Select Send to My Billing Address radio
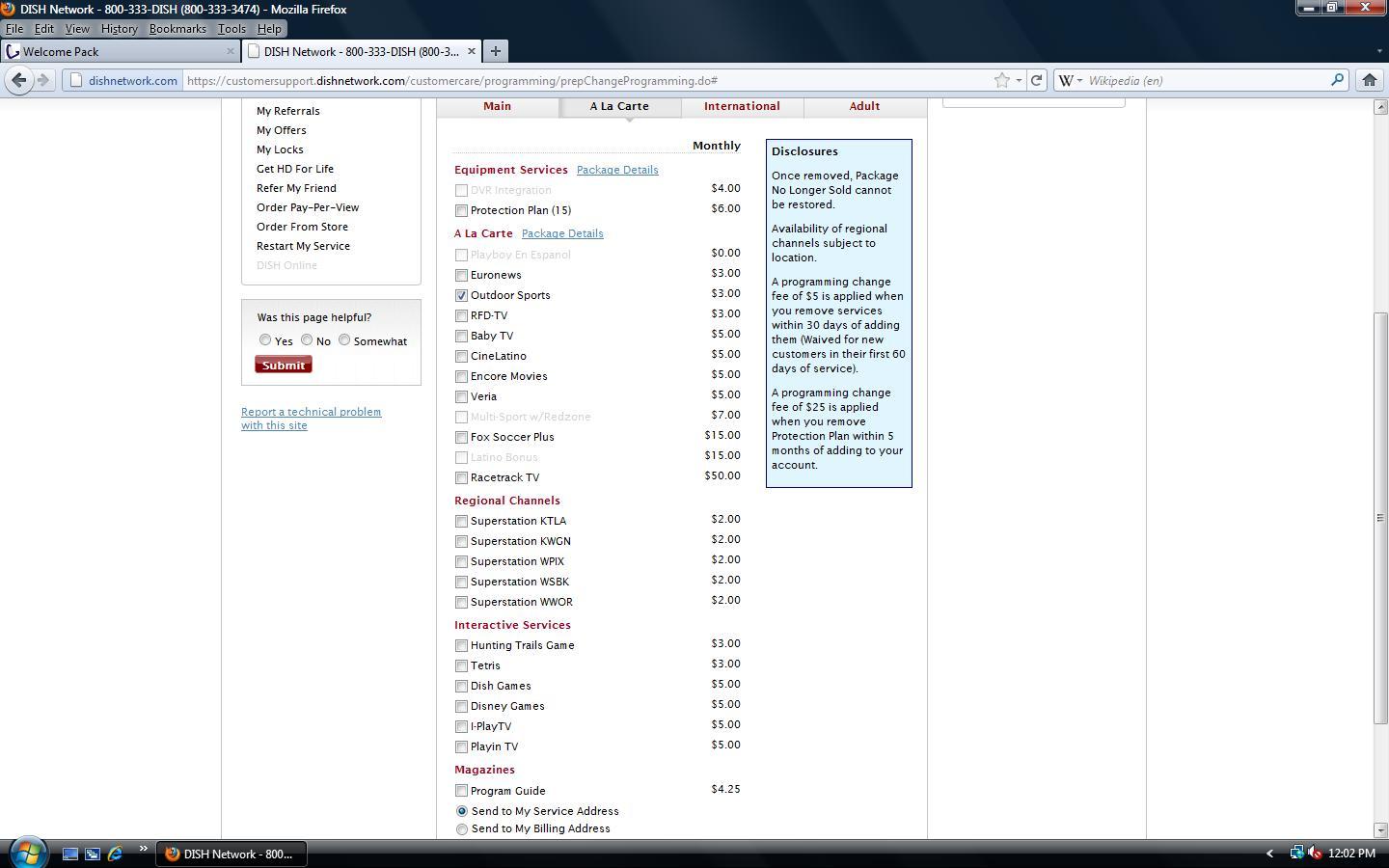The image size is (1389, 868). (x=462, y=828)
